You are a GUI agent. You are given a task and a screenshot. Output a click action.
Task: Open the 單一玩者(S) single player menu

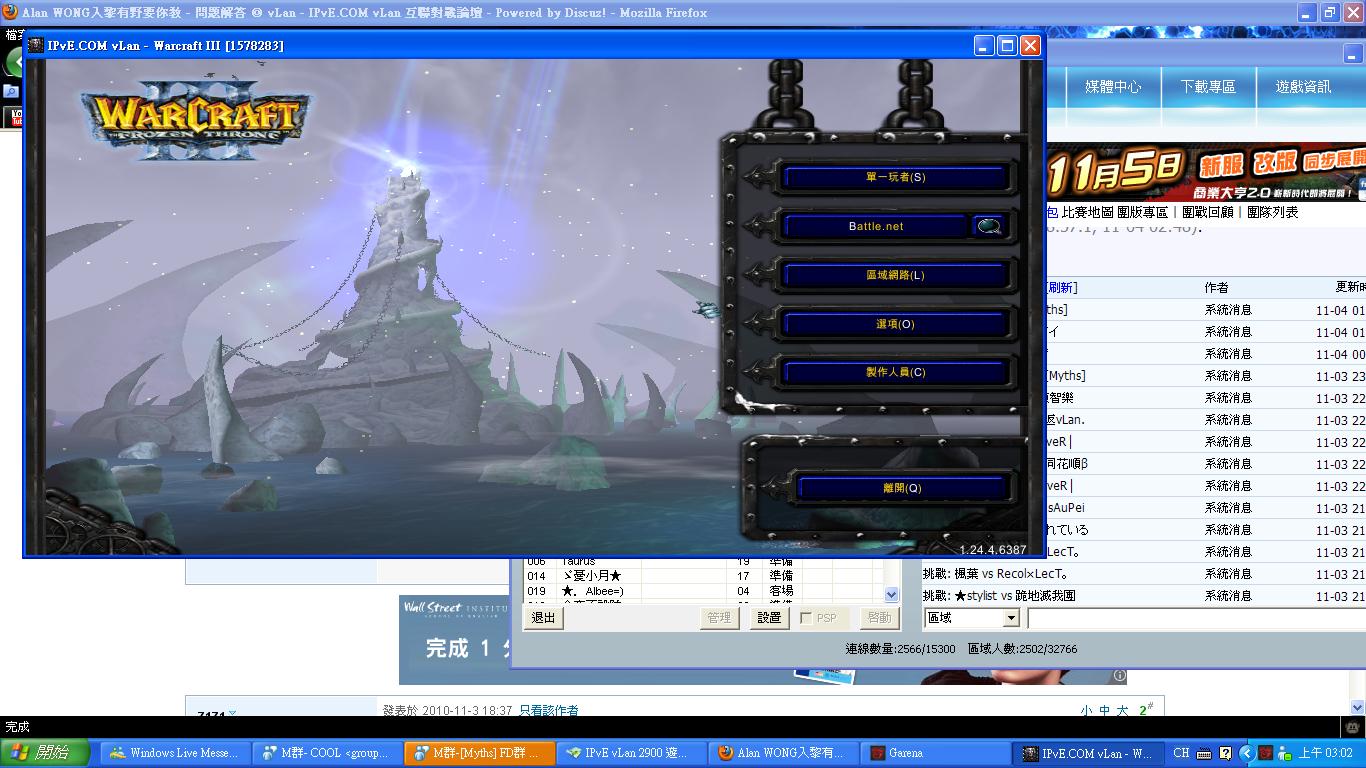(x=895, y=178)
